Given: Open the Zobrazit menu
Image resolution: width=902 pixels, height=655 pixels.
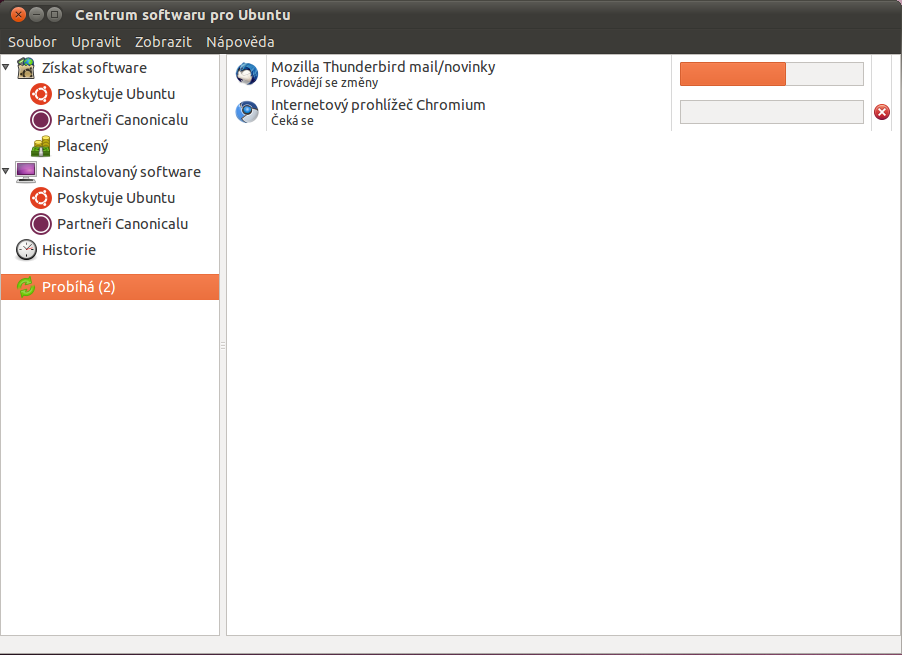Looking at the screenshot, I should click(163, 42).
